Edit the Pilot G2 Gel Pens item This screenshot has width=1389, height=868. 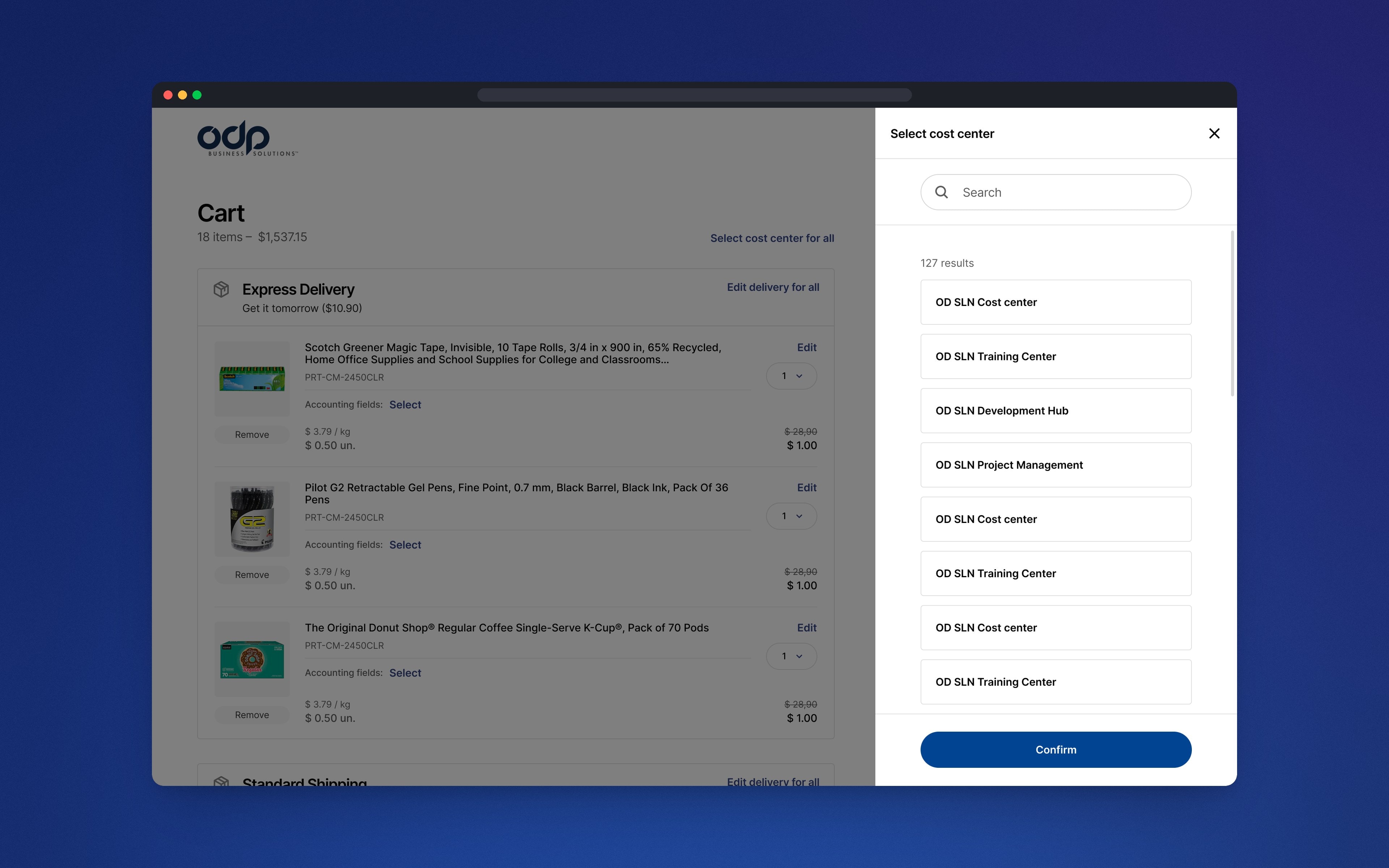pos(806,488)
